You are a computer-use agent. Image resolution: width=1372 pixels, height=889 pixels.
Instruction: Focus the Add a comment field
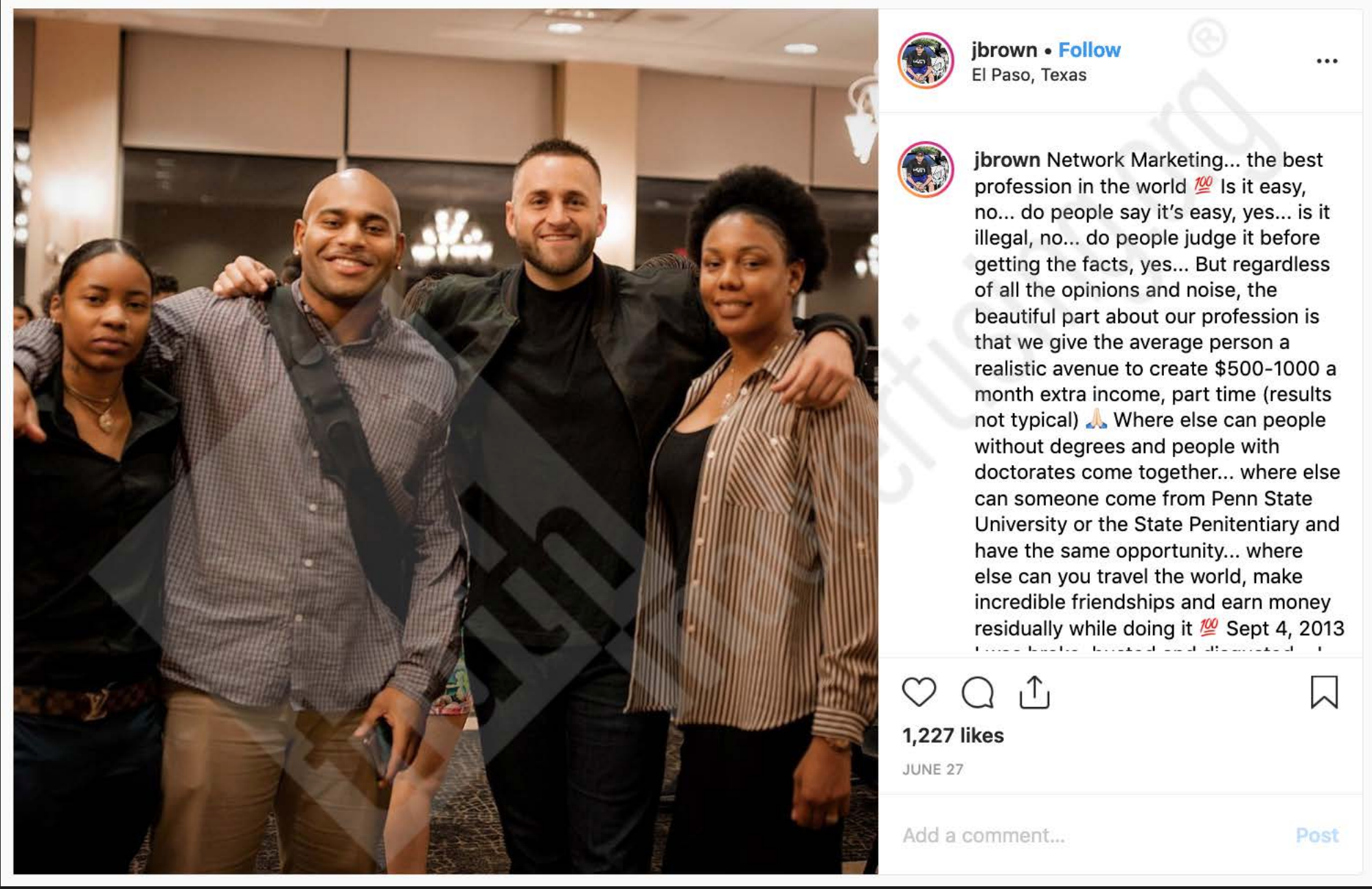click(1092, 835)
